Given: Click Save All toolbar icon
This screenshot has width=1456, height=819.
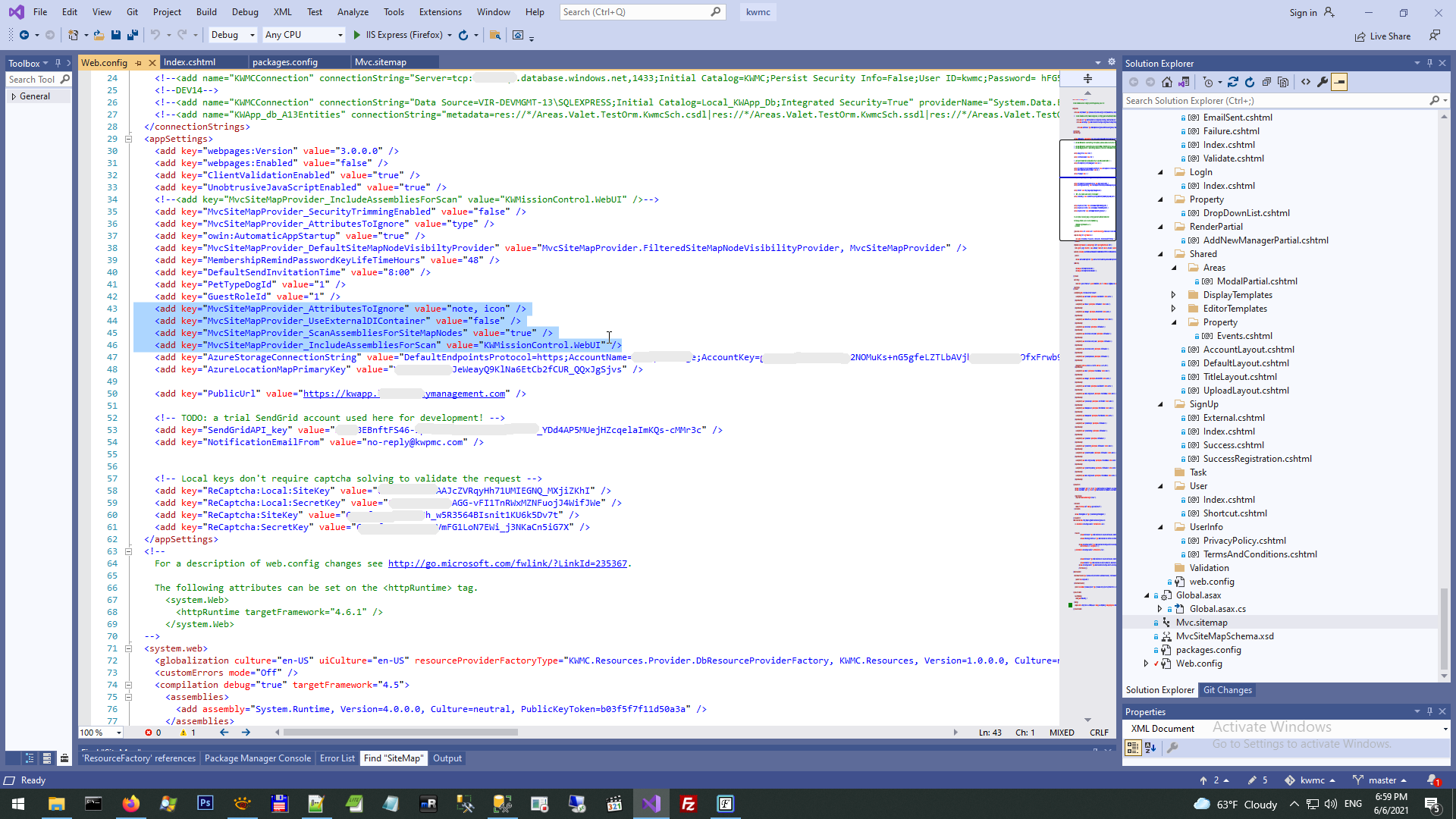Looking at the screenshot, I should pos(133,35).
